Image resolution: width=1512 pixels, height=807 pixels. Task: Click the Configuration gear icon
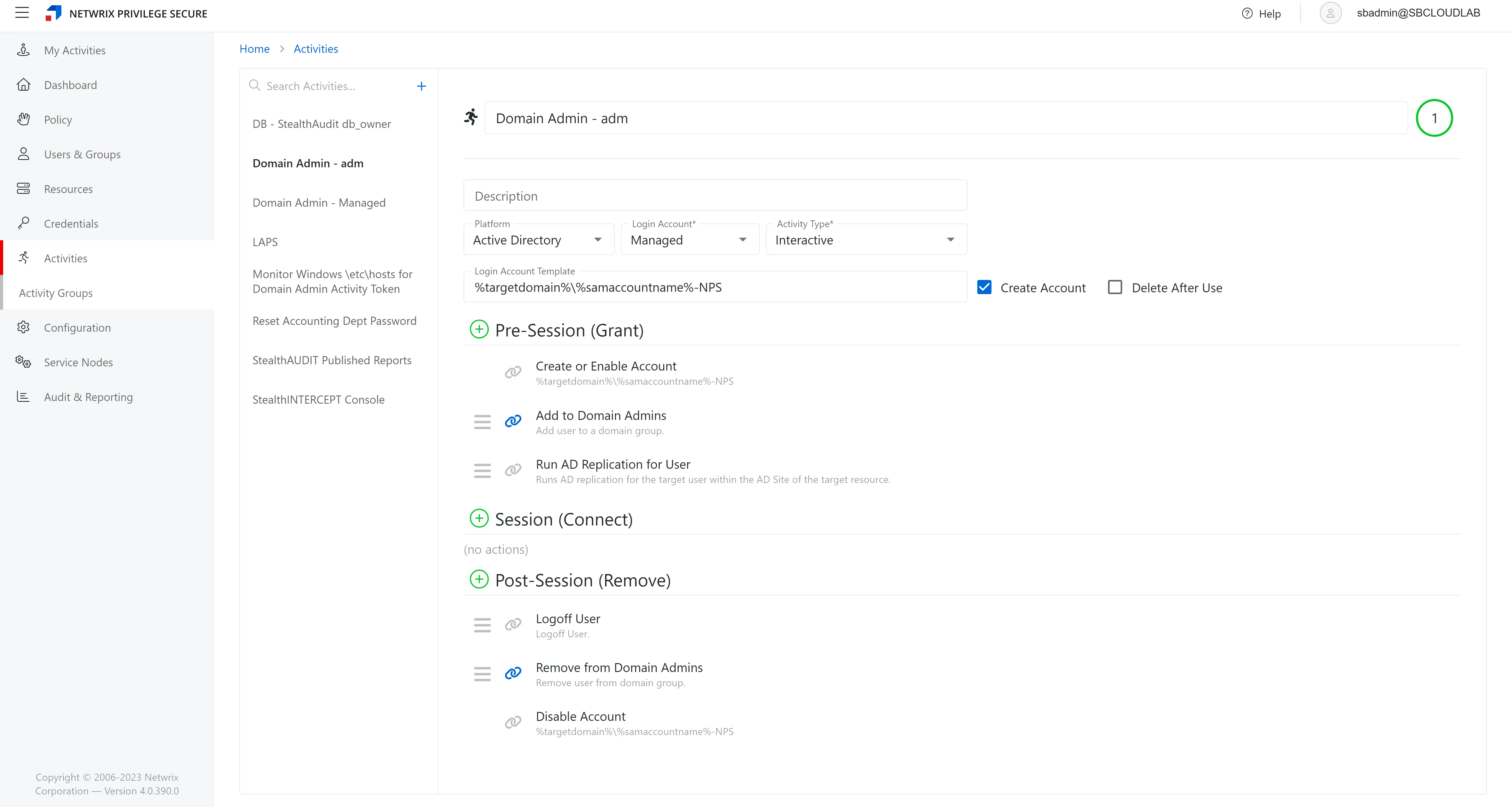click(23, 327)
